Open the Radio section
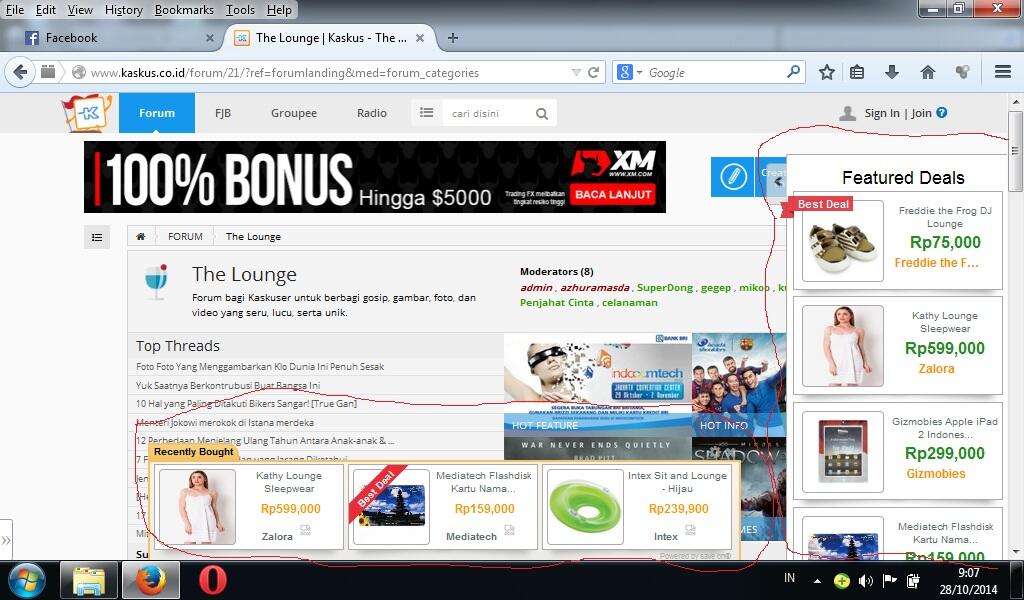 (372, 113)
